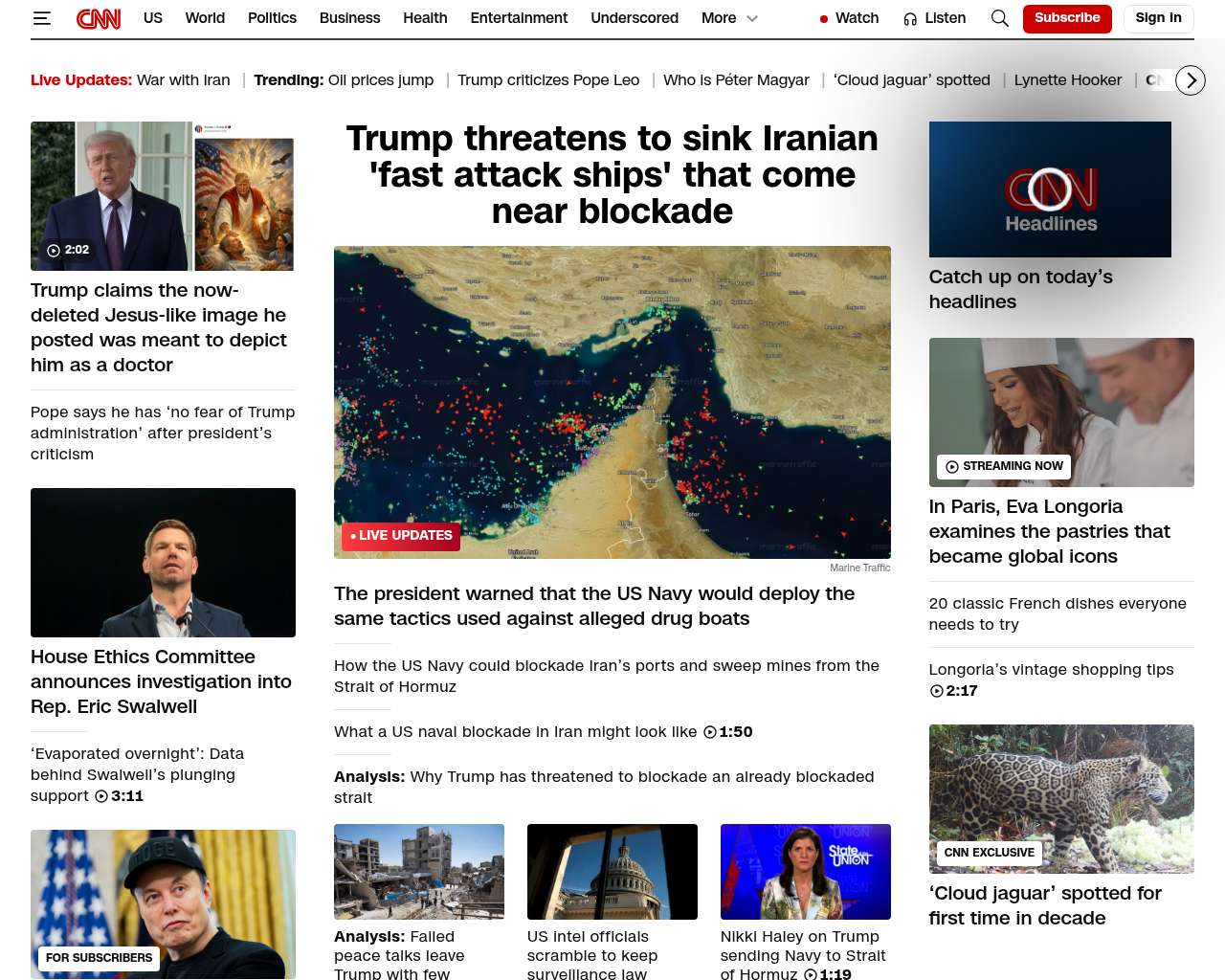Play the 1:50 naval blockade video

[728, 732]
